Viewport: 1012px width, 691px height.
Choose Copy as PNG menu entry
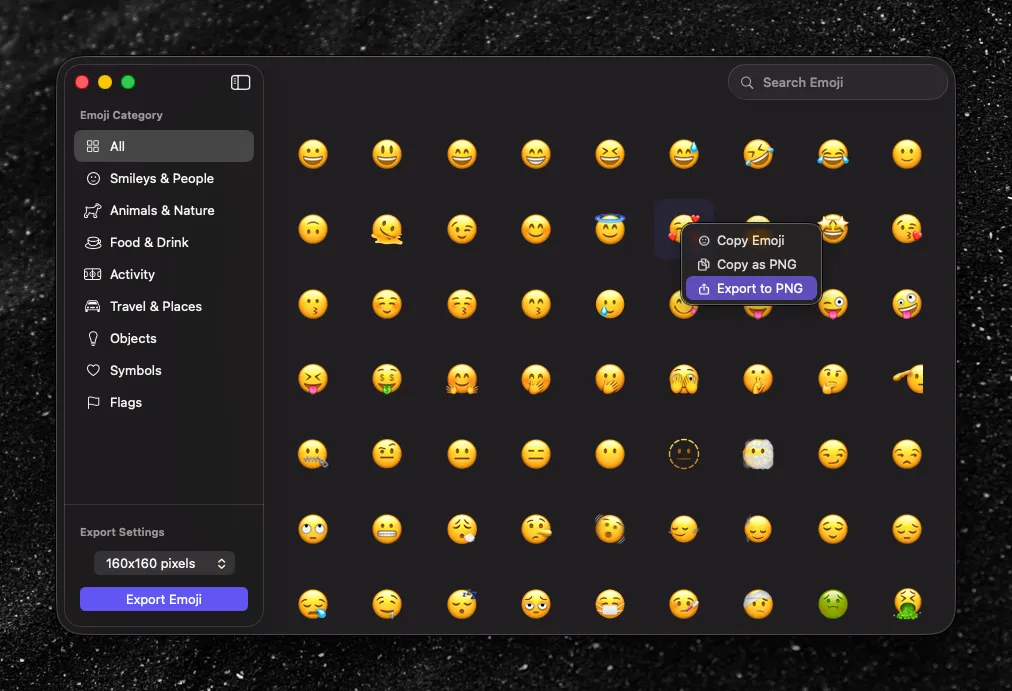(751, 265)
